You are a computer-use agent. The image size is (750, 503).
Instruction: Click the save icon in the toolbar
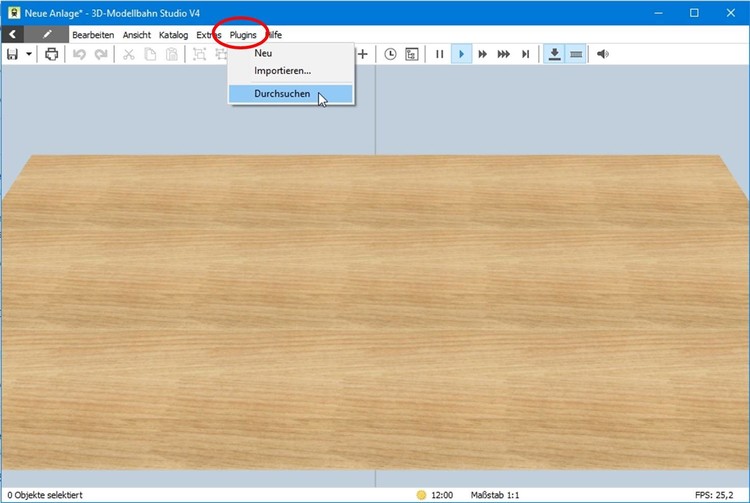tap(12, 54)
